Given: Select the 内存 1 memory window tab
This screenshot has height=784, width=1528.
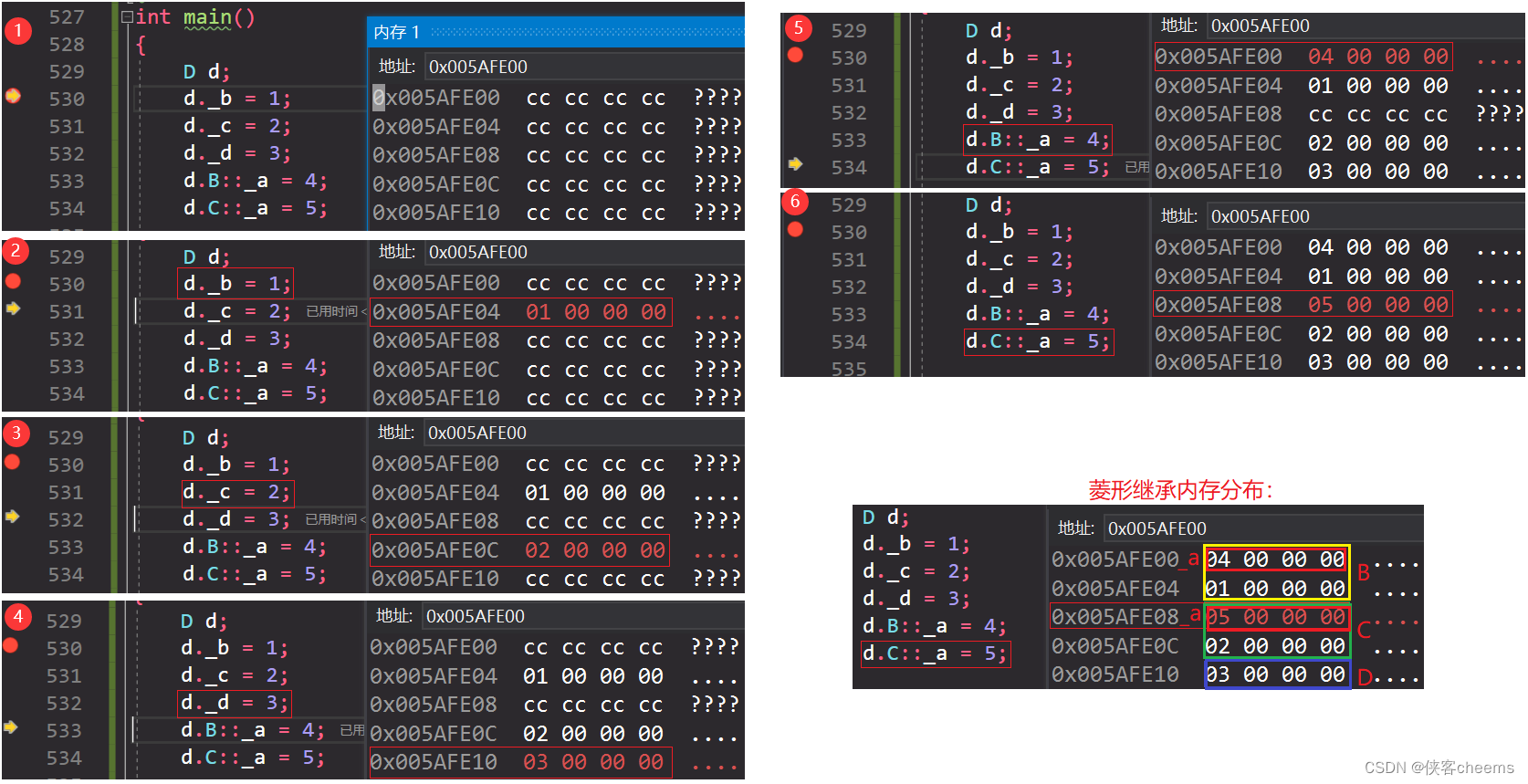Looking at the screenshot, I should click(396, 33).
